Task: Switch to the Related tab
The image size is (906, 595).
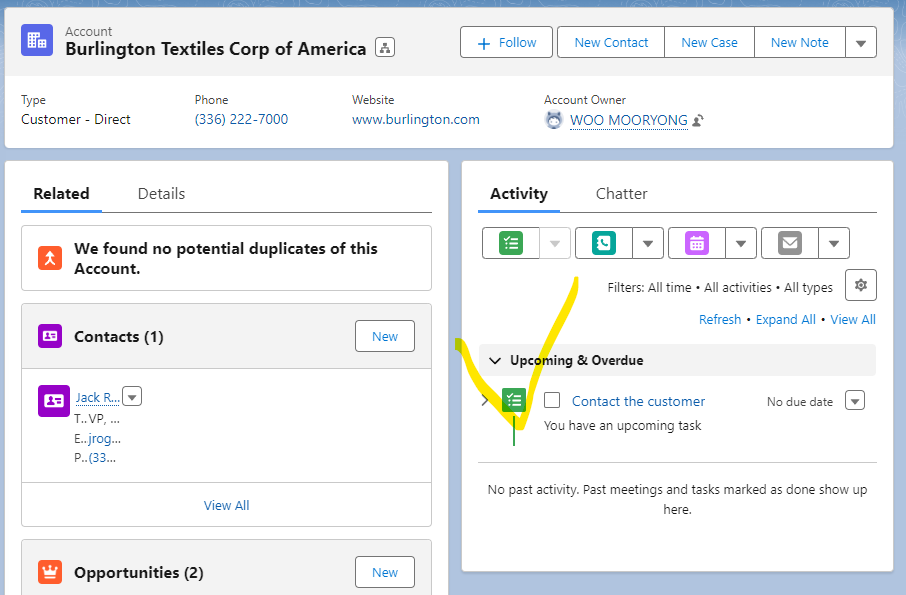Action: click(61, 194)
